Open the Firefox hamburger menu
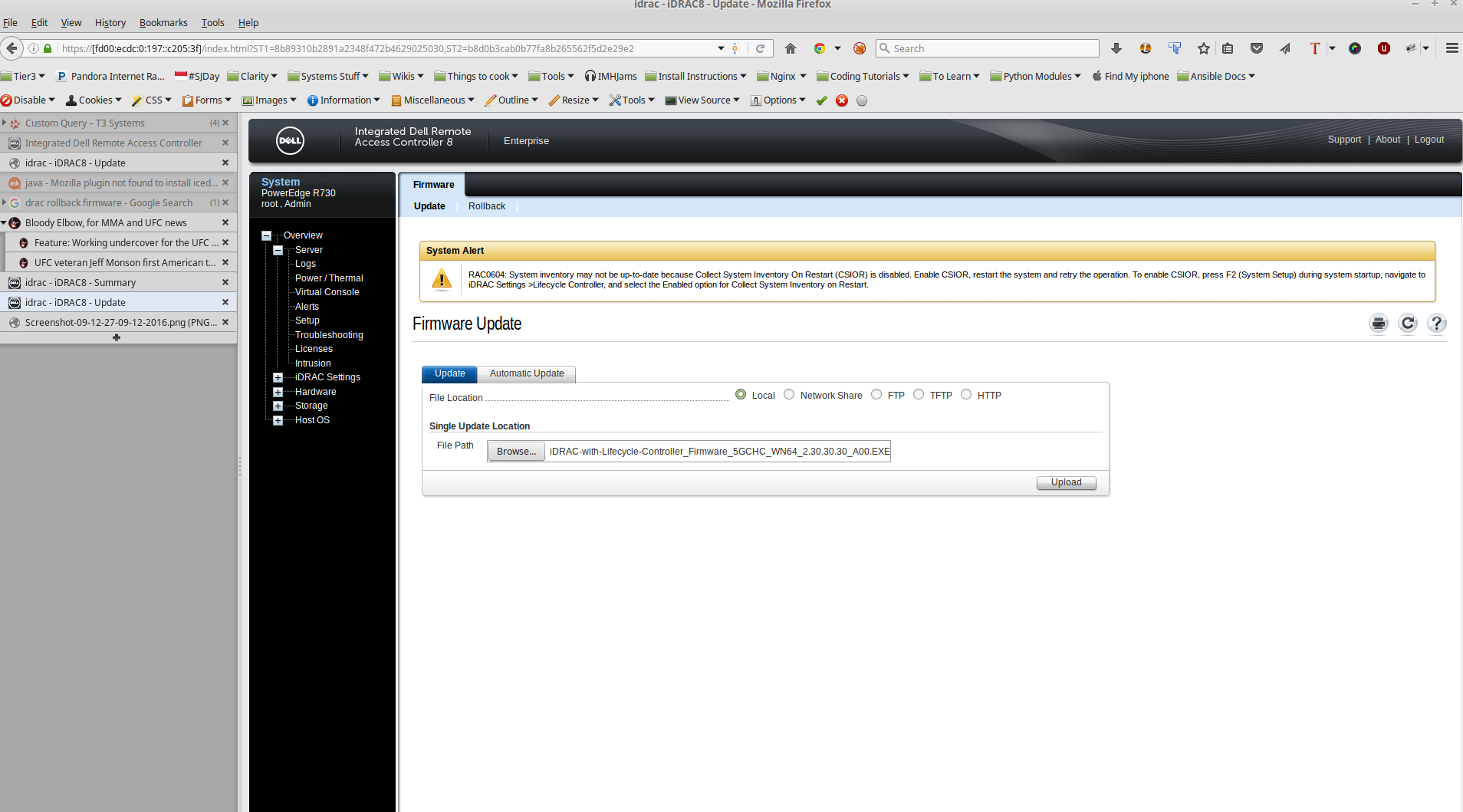Screen dimensions: 1463x812 (x=1451, y=48)
